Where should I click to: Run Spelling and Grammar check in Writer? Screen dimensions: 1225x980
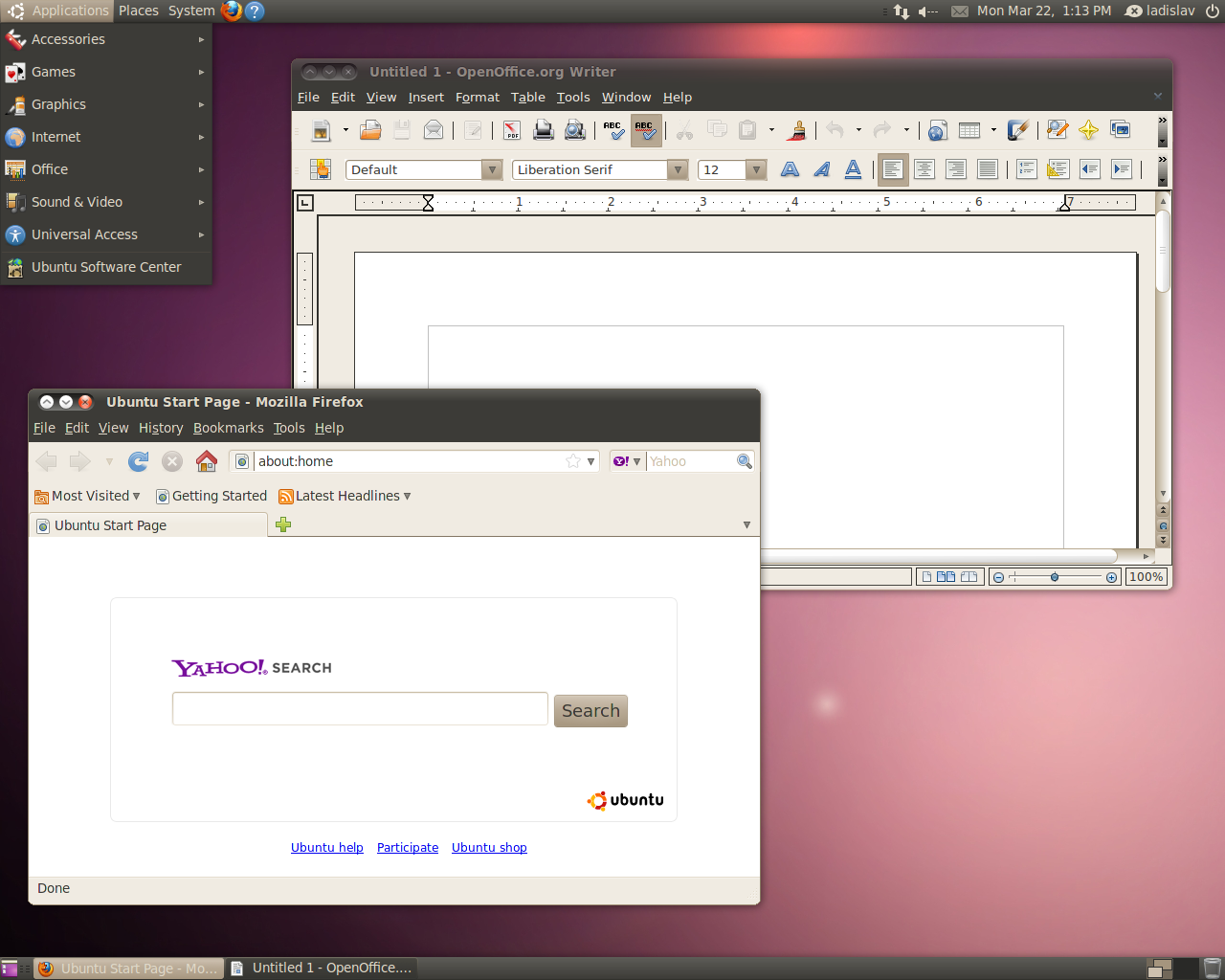[613, 130]
